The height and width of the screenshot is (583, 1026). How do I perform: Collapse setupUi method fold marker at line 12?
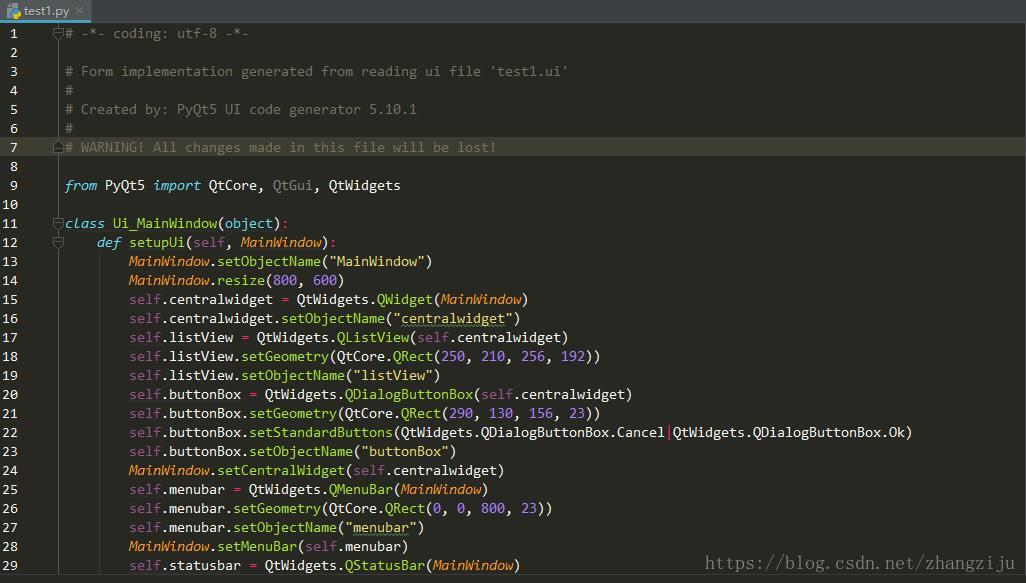point(58,243)
